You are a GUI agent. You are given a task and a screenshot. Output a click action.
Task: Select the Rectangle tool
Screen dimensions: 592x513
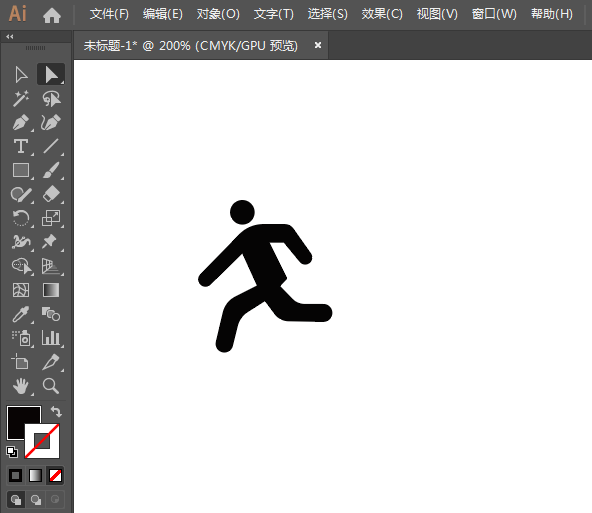click(x=21, y=170)
